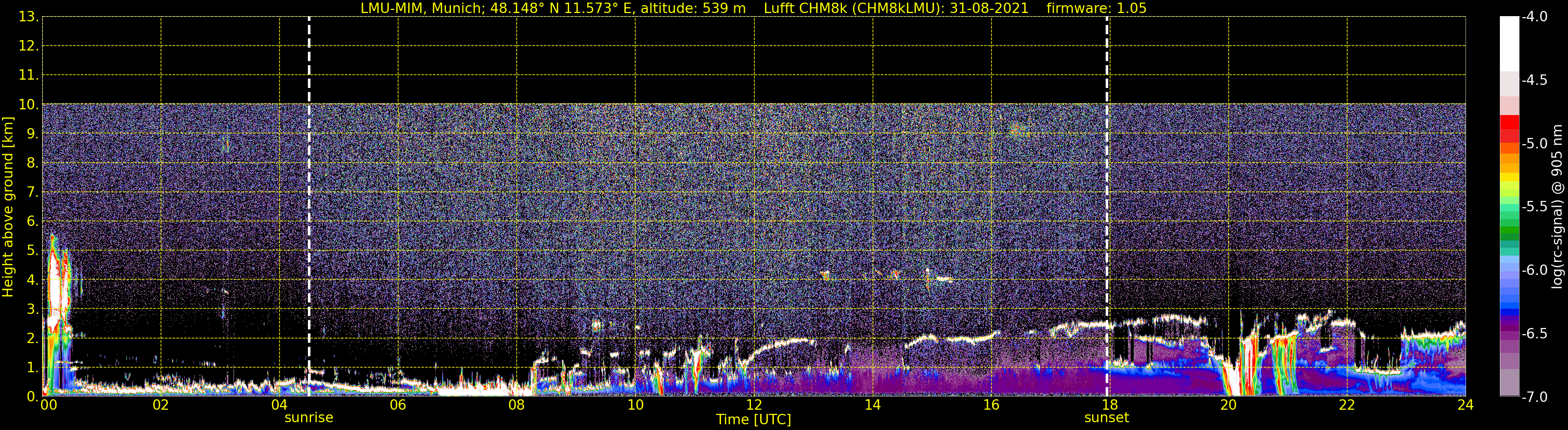Click the 'firmware: 1.05' text in title
This screenshot has height=430, width=1568.
click(1096, 8)
